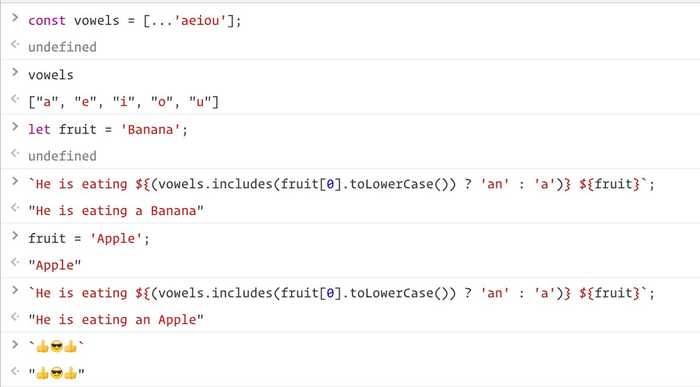Click the array output ["a", "e", "i", "o", "u"]

tap(124, 102)
